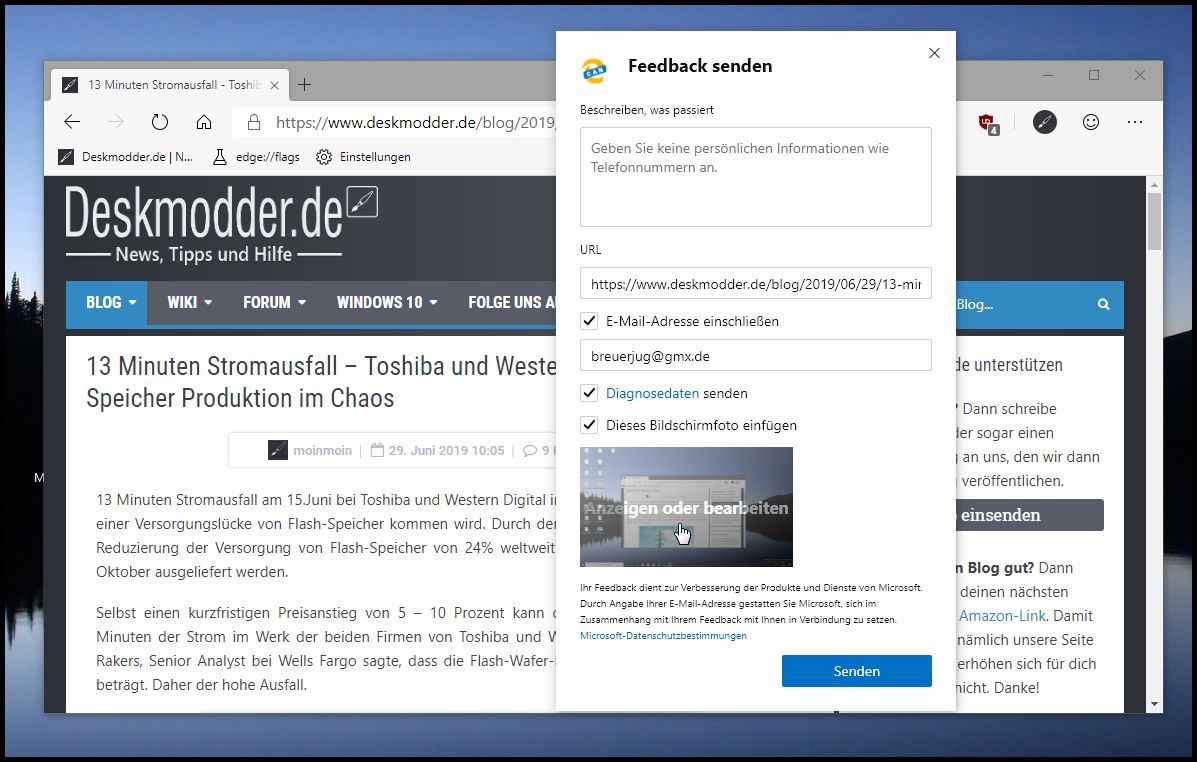
Task: Open the profile avatar icon in toolbar
Action: click(1044, 122)
